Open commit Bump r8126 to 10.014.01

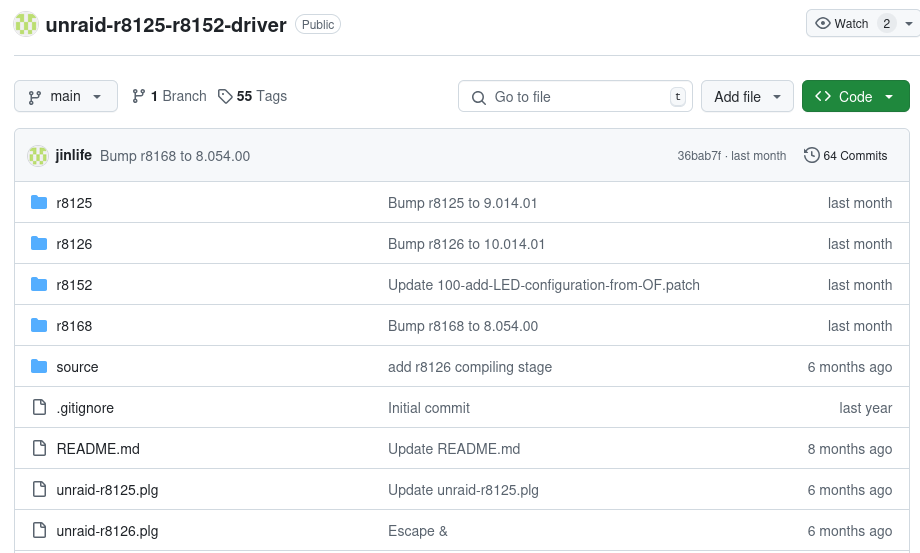tap(466, 244)
